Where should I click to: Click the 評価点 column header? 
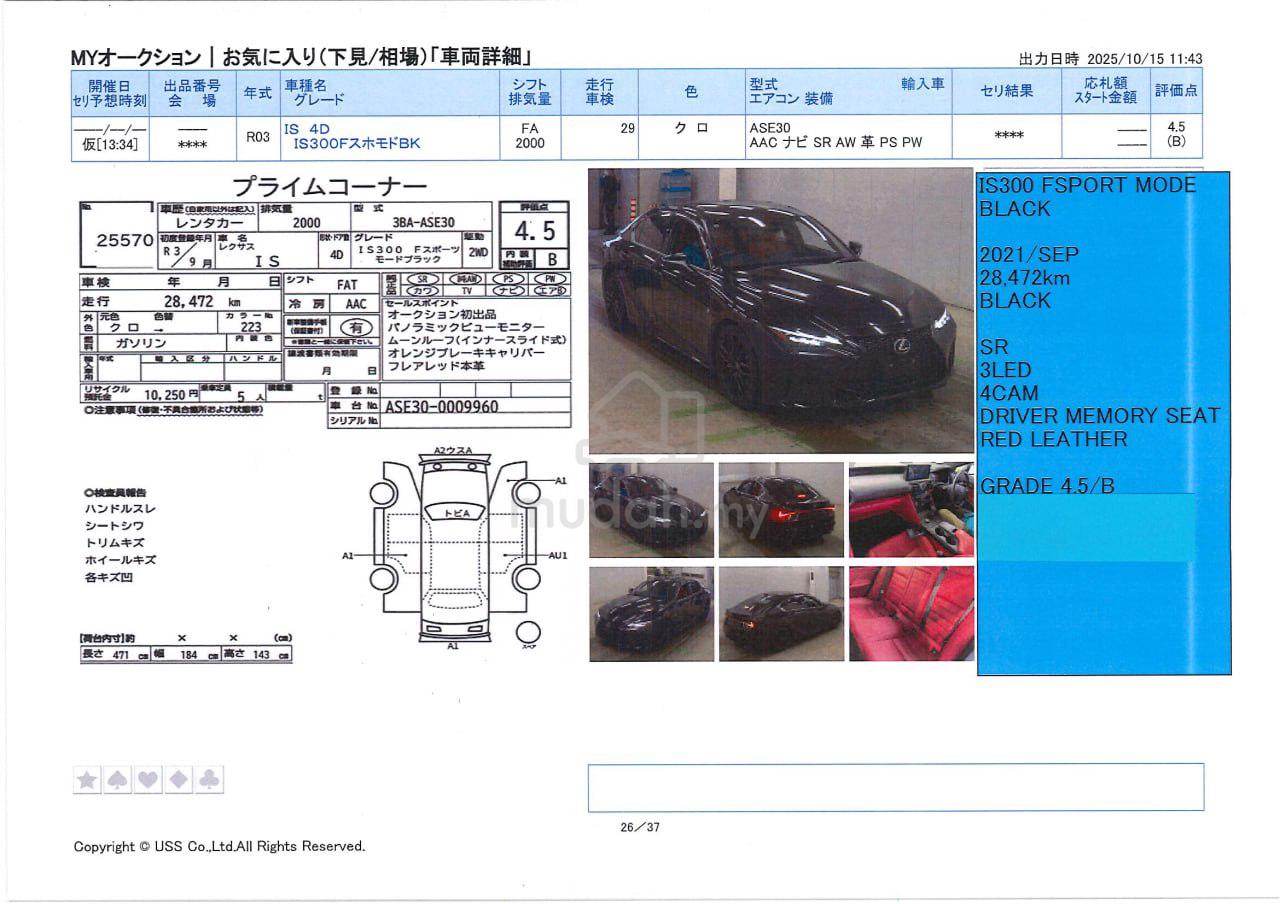coord(1176,91)
